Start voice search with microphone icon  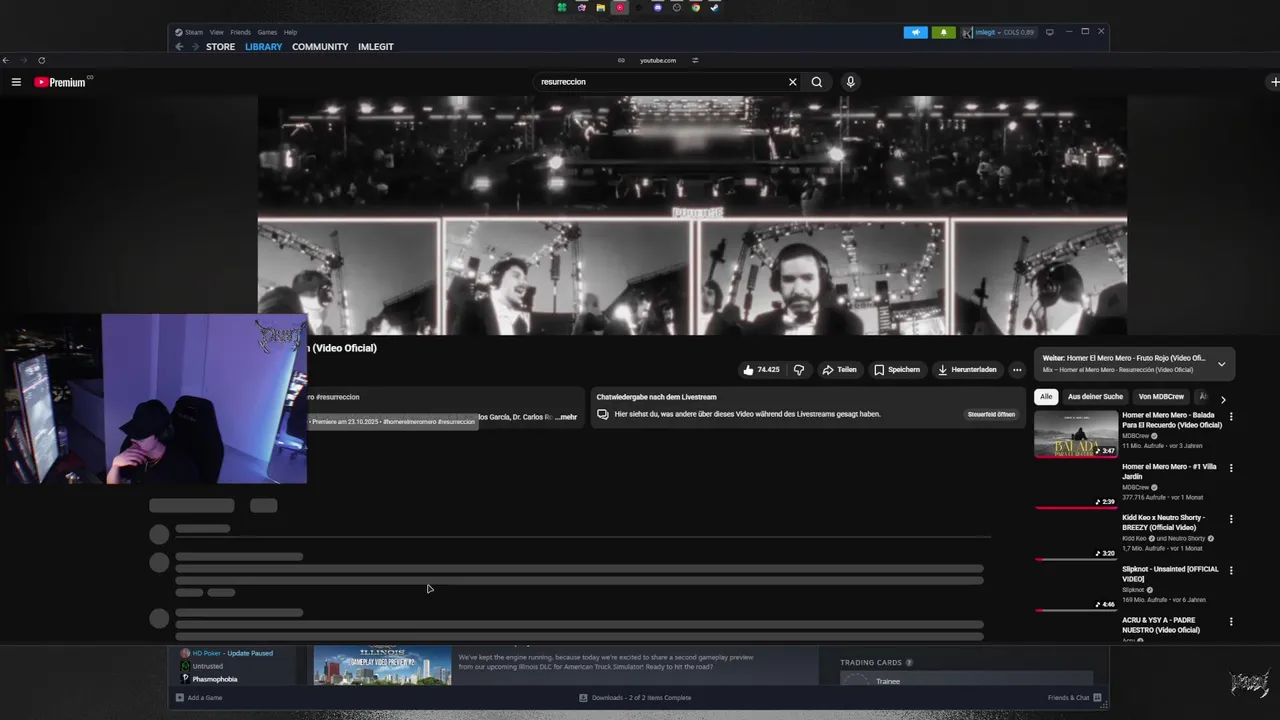(850, 82)
